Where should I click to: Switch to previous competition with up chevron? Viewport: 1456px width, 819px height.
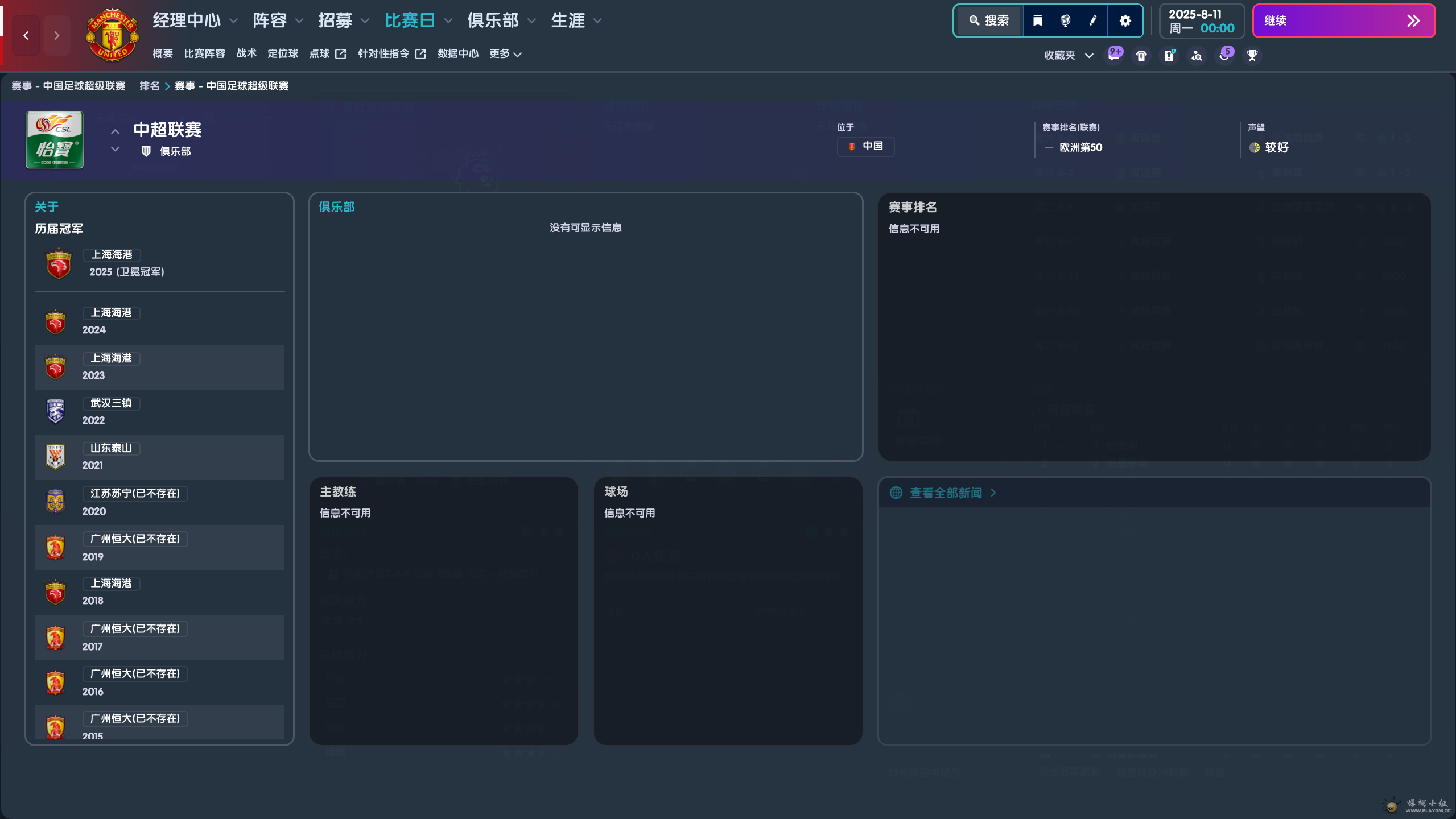click(115, 132)
